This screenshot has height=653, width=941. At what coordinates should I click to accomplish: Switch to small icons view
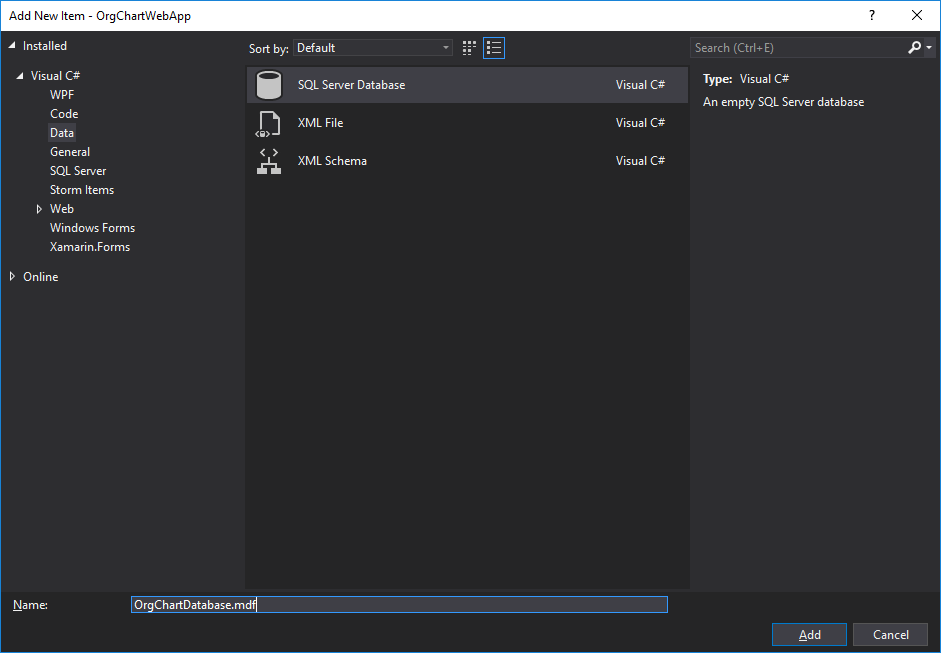pos(468,47)
